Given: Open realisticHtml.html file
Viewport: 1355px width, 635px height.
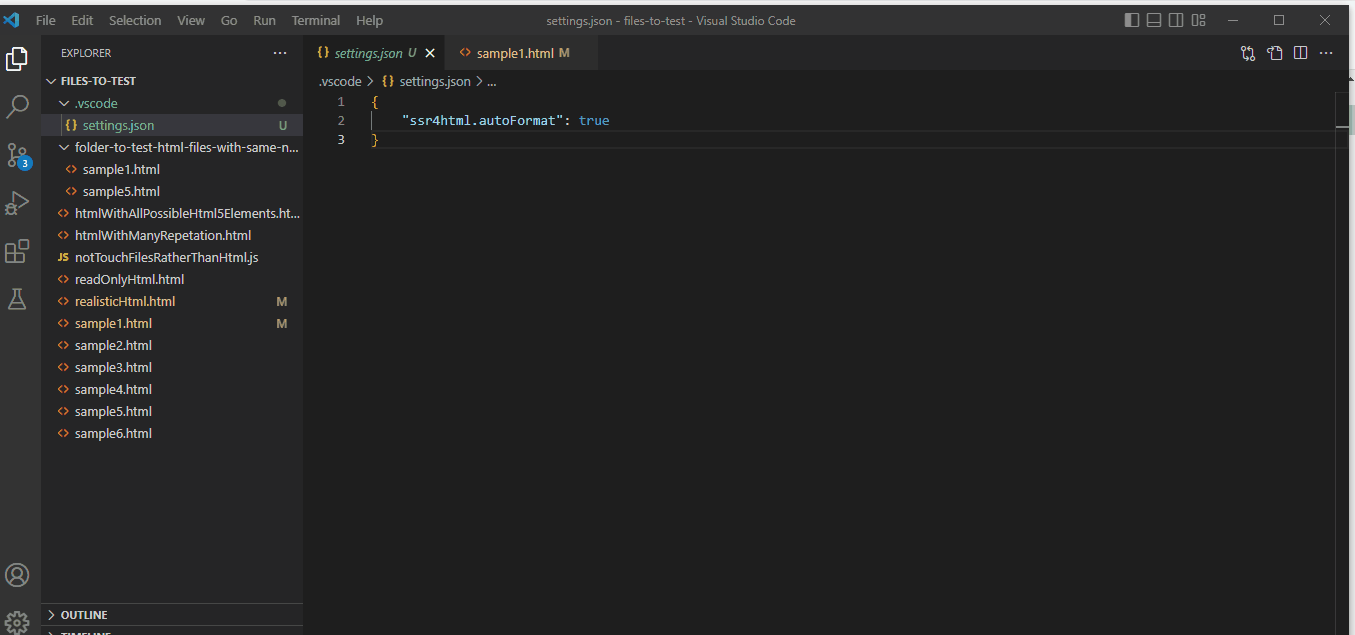Looking at the screenshot, I should [172, 301].
